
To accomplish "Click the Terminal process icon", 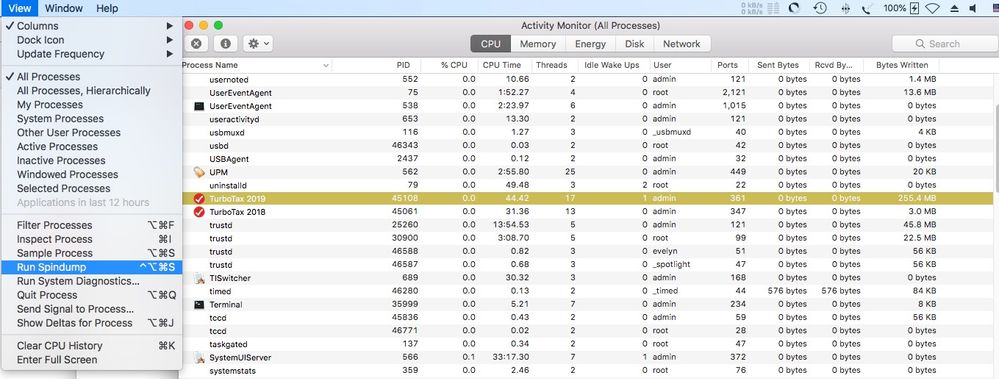I will [199, 304].
